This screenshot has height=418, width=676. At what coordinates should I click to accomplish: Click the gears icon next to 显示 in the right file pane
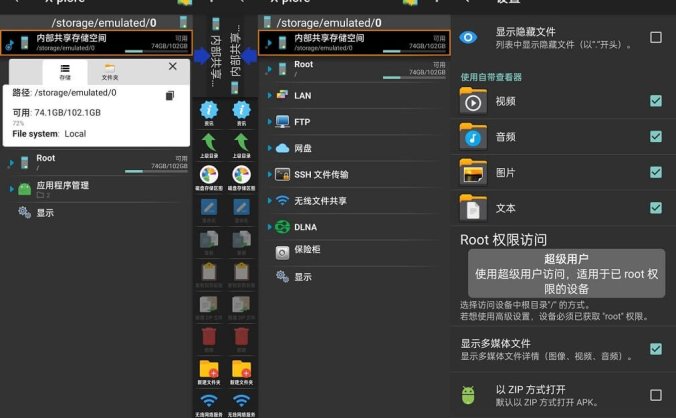(x=282, y=276)
